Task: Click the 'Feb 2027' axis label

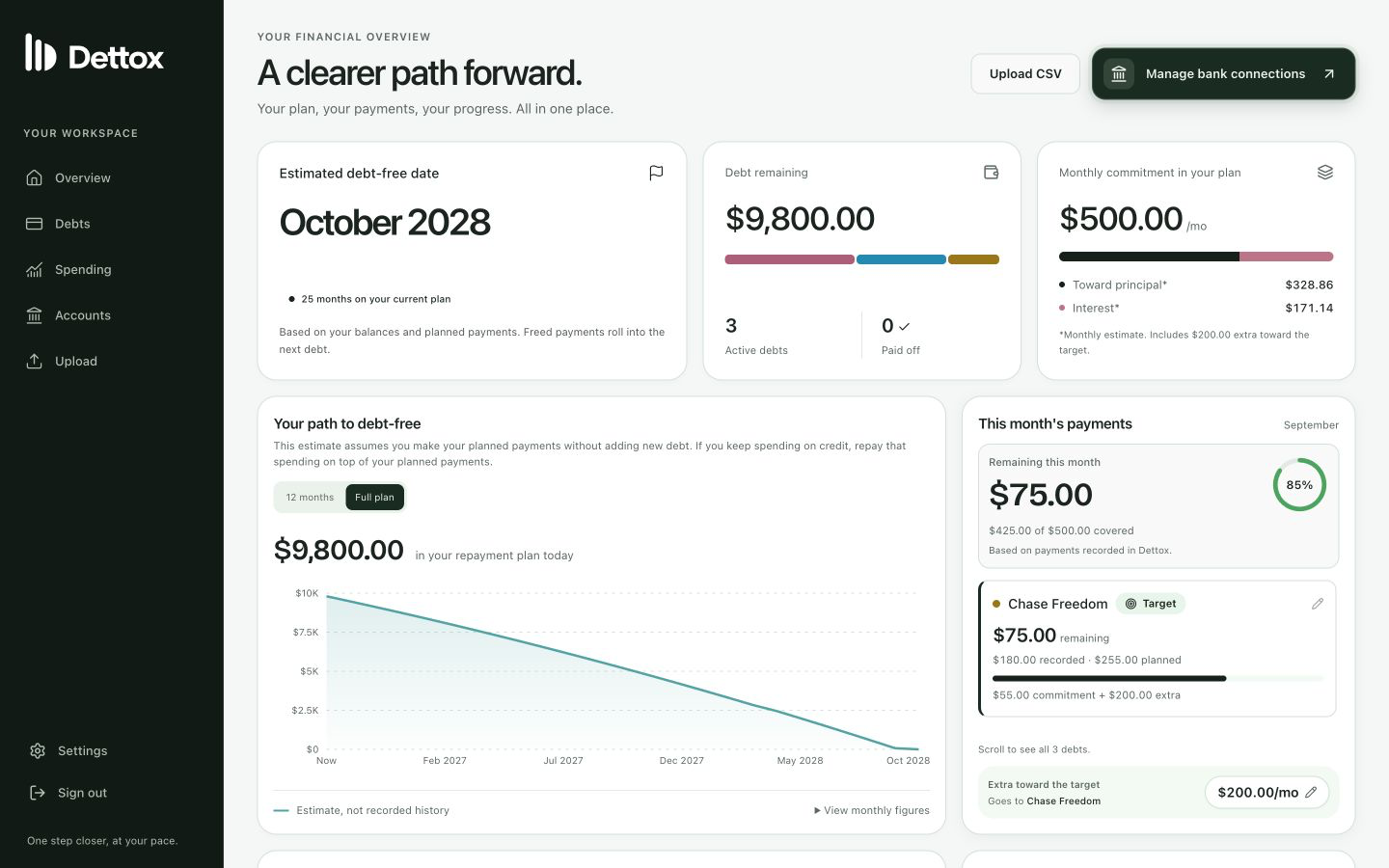Action: 445,761
